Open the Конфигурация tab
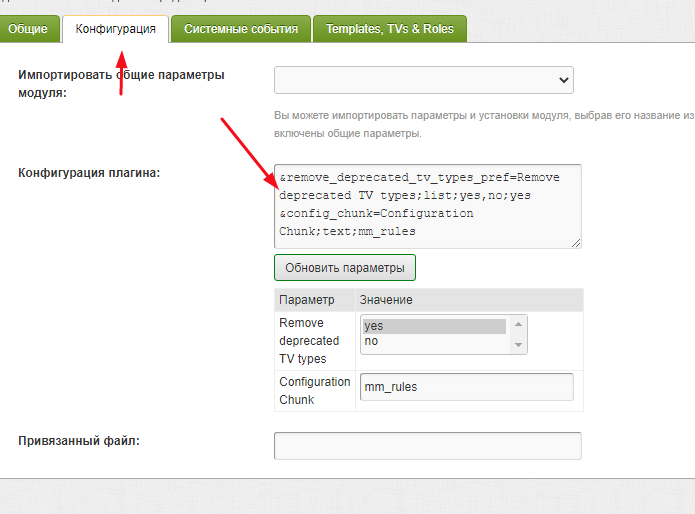695x514 pixels. point(115,29)
